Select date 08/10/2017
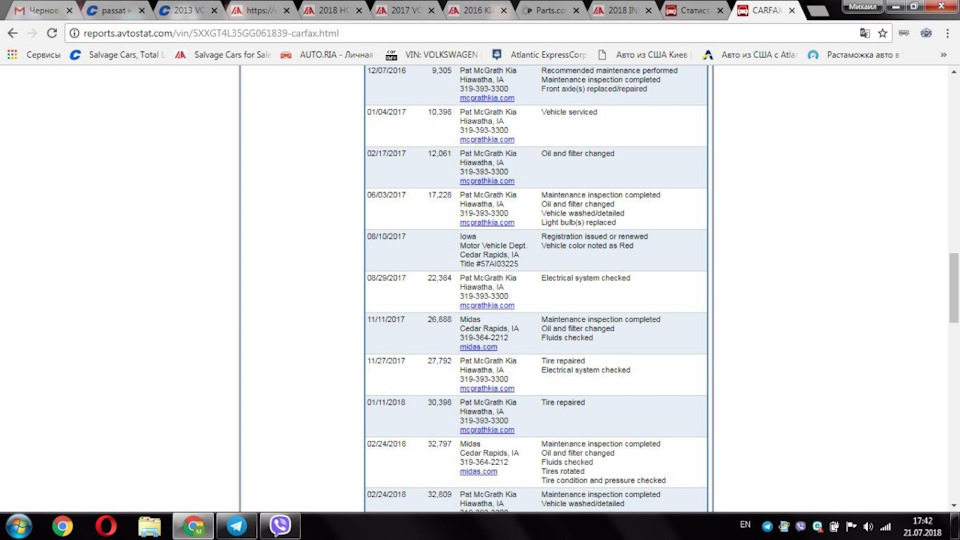Image resolution: width=960 pixels, height=540 pixels. 386,236
